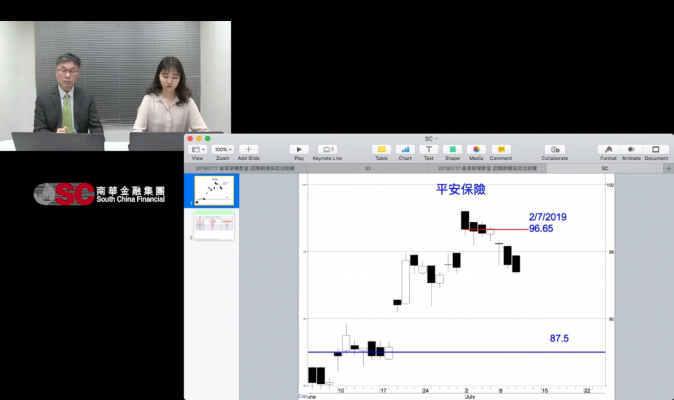Toggle the Document sidebar
The width and height of the screenshot is (674, 400).
click(x=656, y=149)
